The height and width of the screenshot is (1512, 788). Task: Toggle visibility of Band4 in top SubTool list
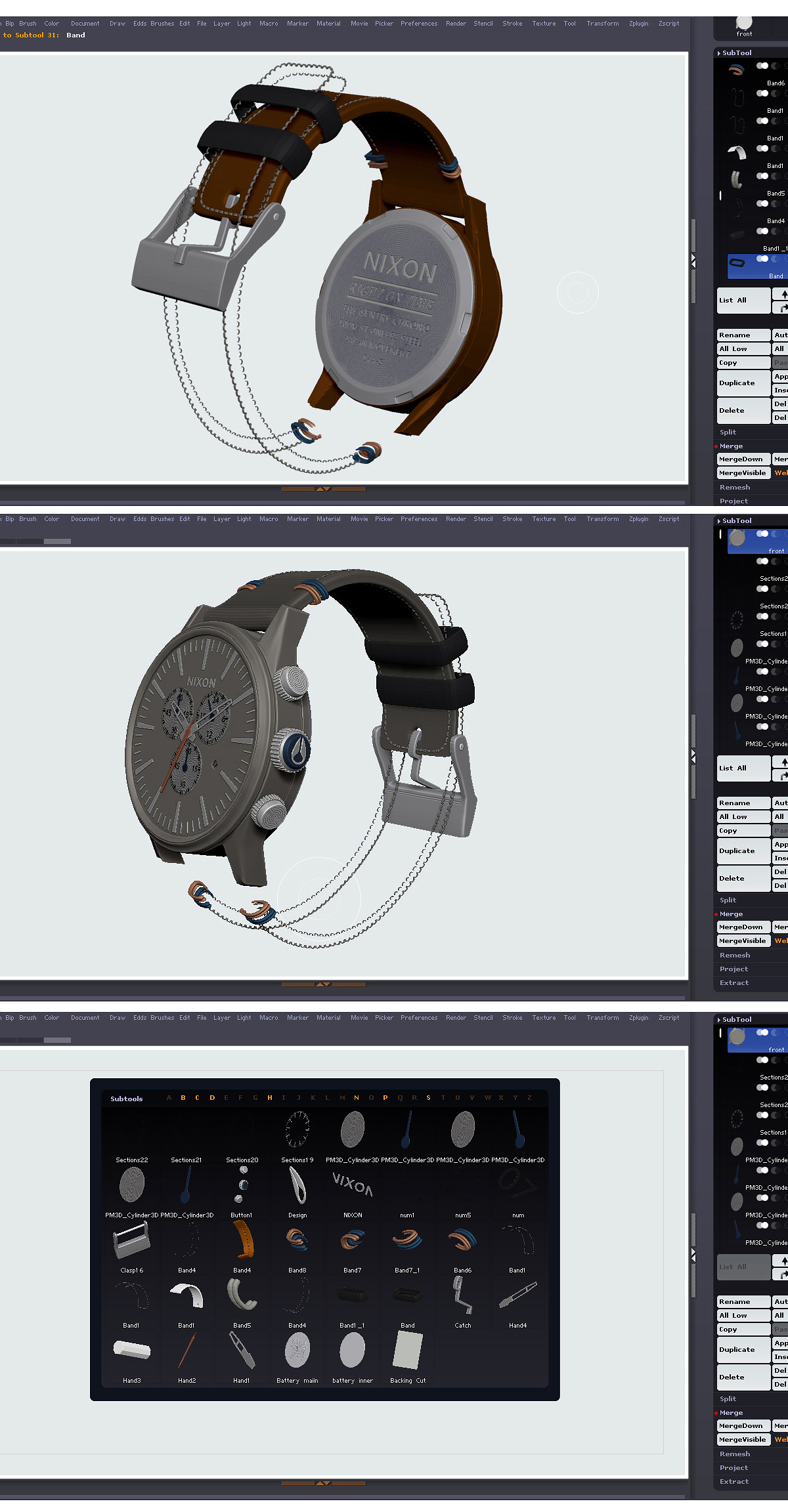tap(762, 203)
